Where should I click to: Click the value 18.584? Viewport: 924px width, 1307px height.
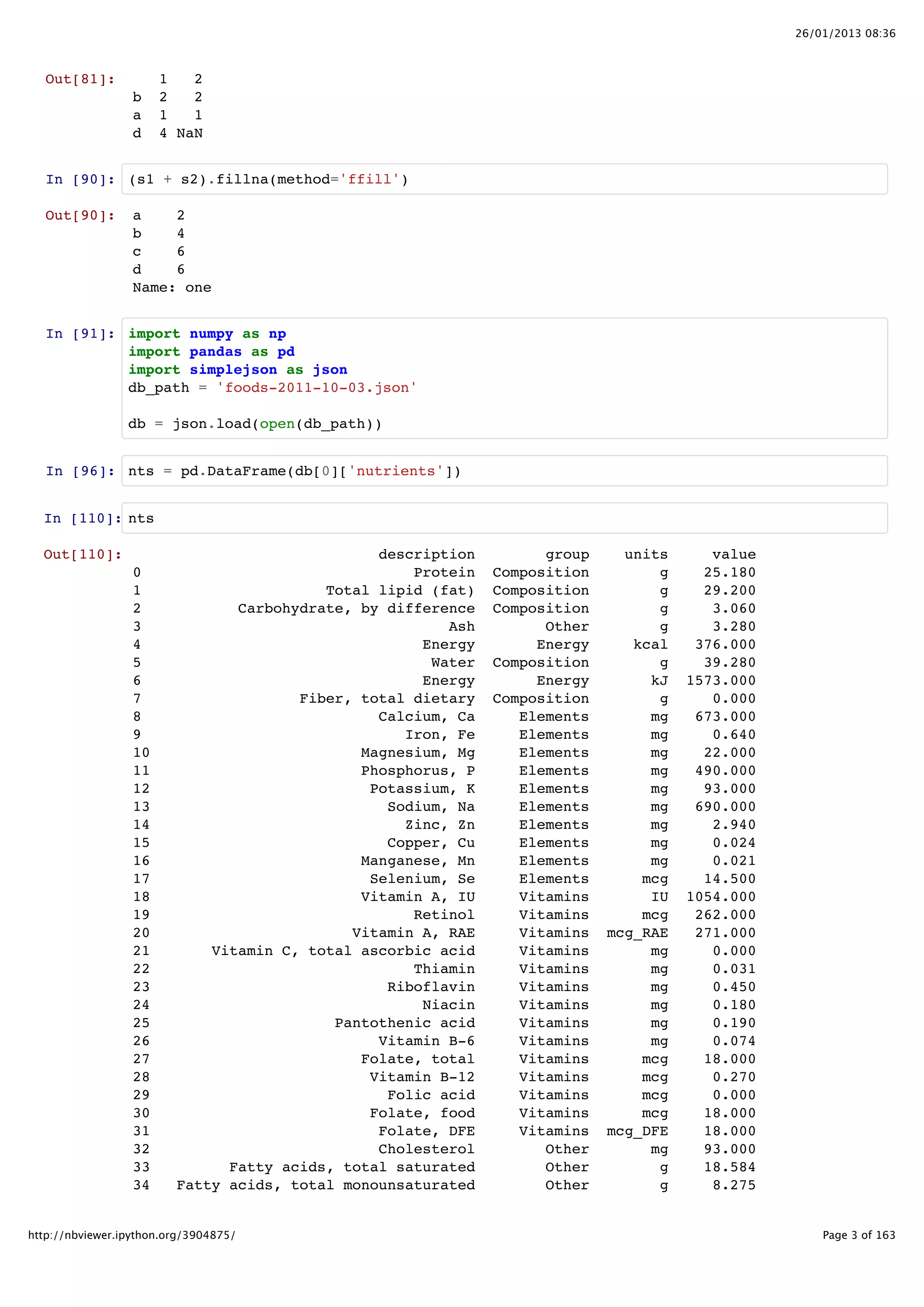pyautogui.click(x=730, y=1167)
